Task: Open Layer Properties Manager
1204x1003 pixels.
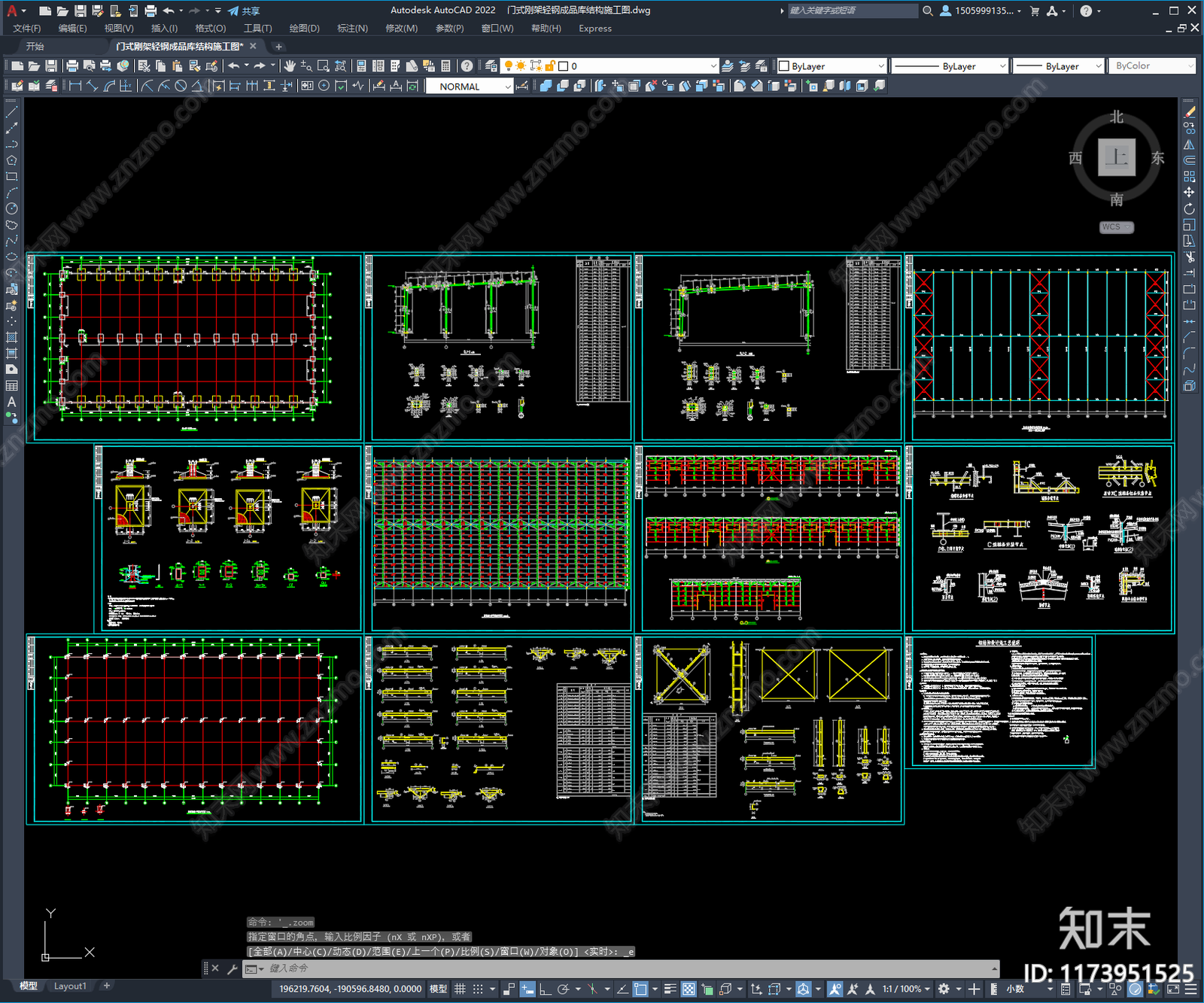Action: (491, 66)
